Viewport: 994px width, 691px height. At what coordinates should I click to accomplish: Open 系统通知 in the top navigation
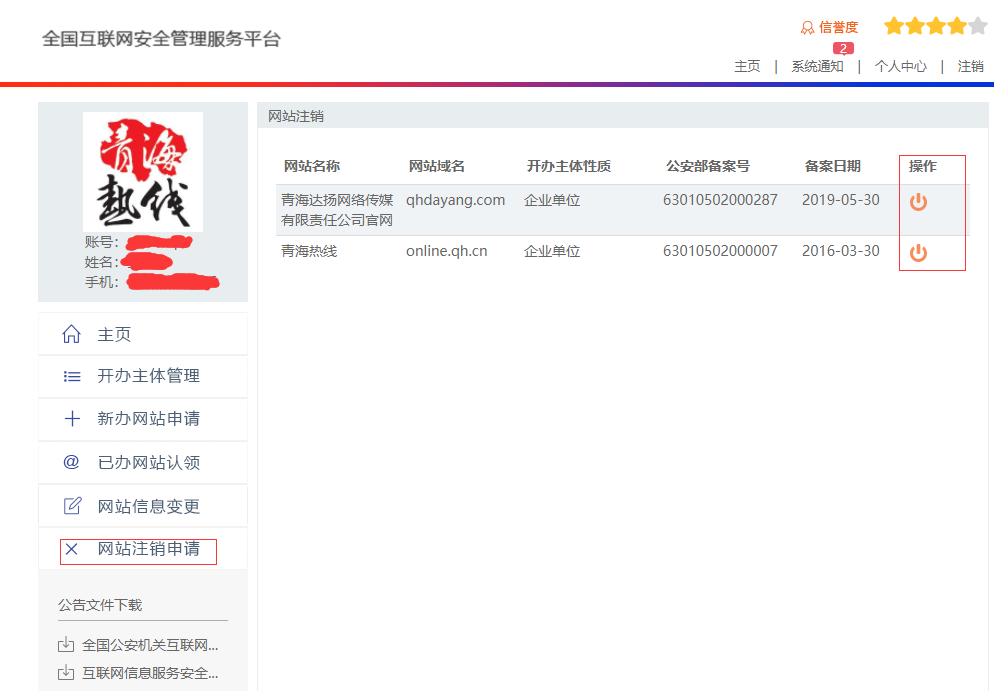(817, 66)
